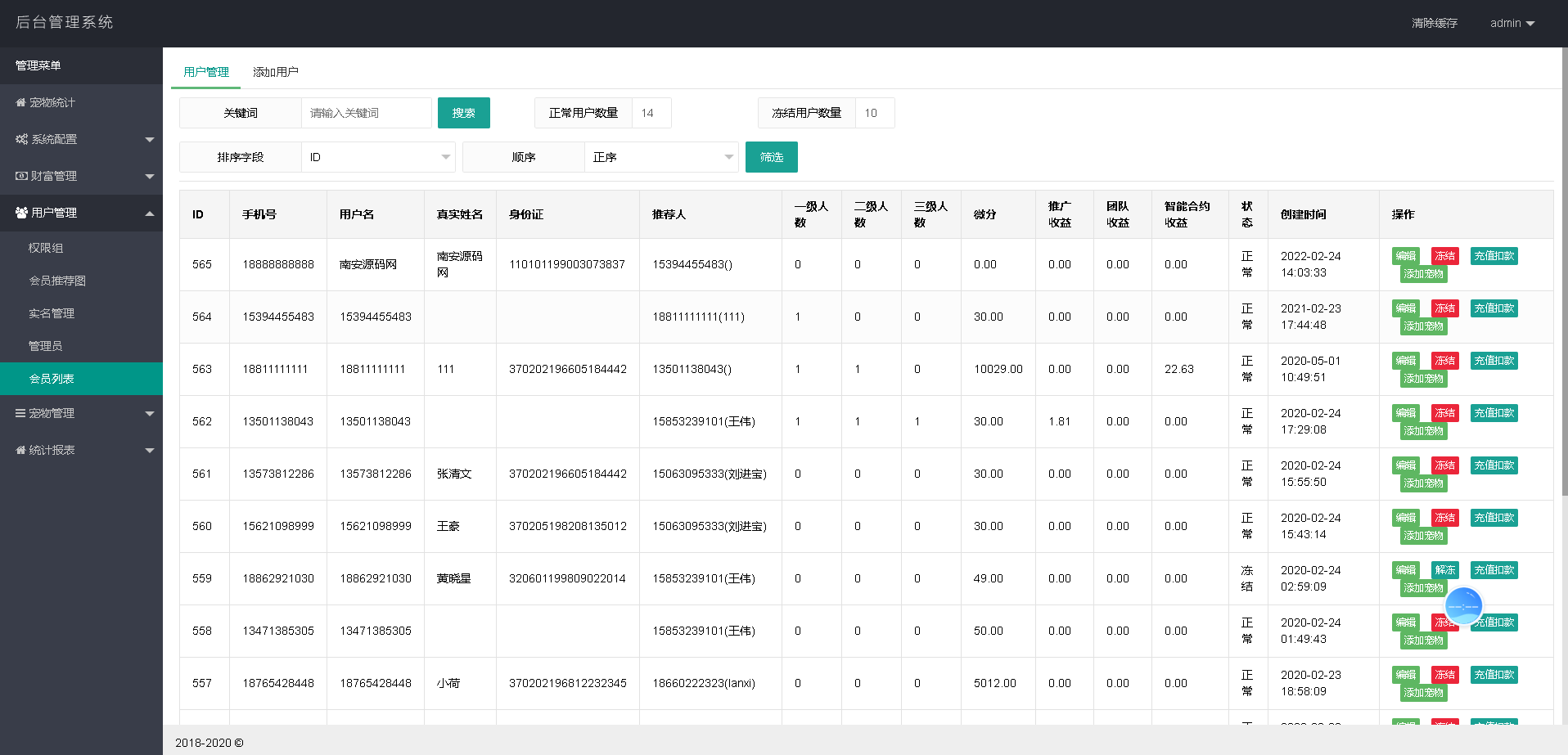Open the admin account dropdown
This screenshot has width=1568, height=755.
1512,24
